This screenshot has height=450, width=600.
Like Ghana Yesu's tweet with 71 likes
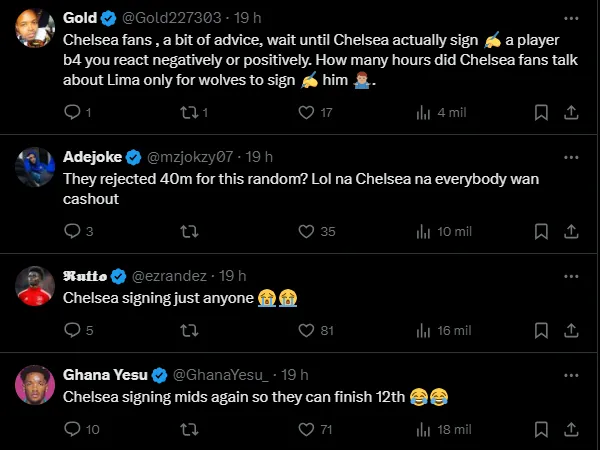click(x=308, y=429)
